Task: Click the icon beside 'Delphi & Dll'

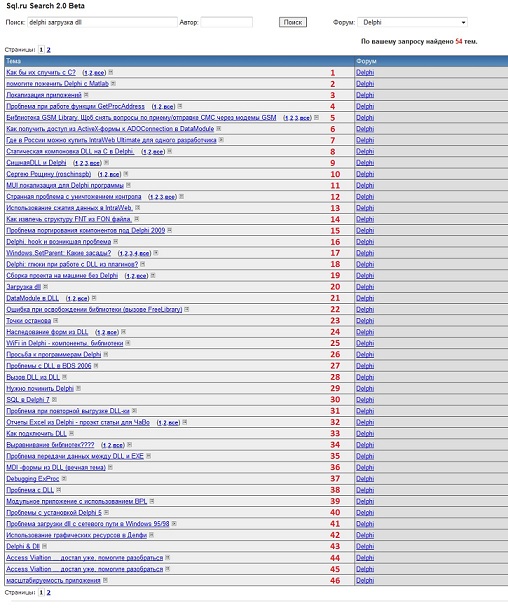Action: (x=45, y=547)
